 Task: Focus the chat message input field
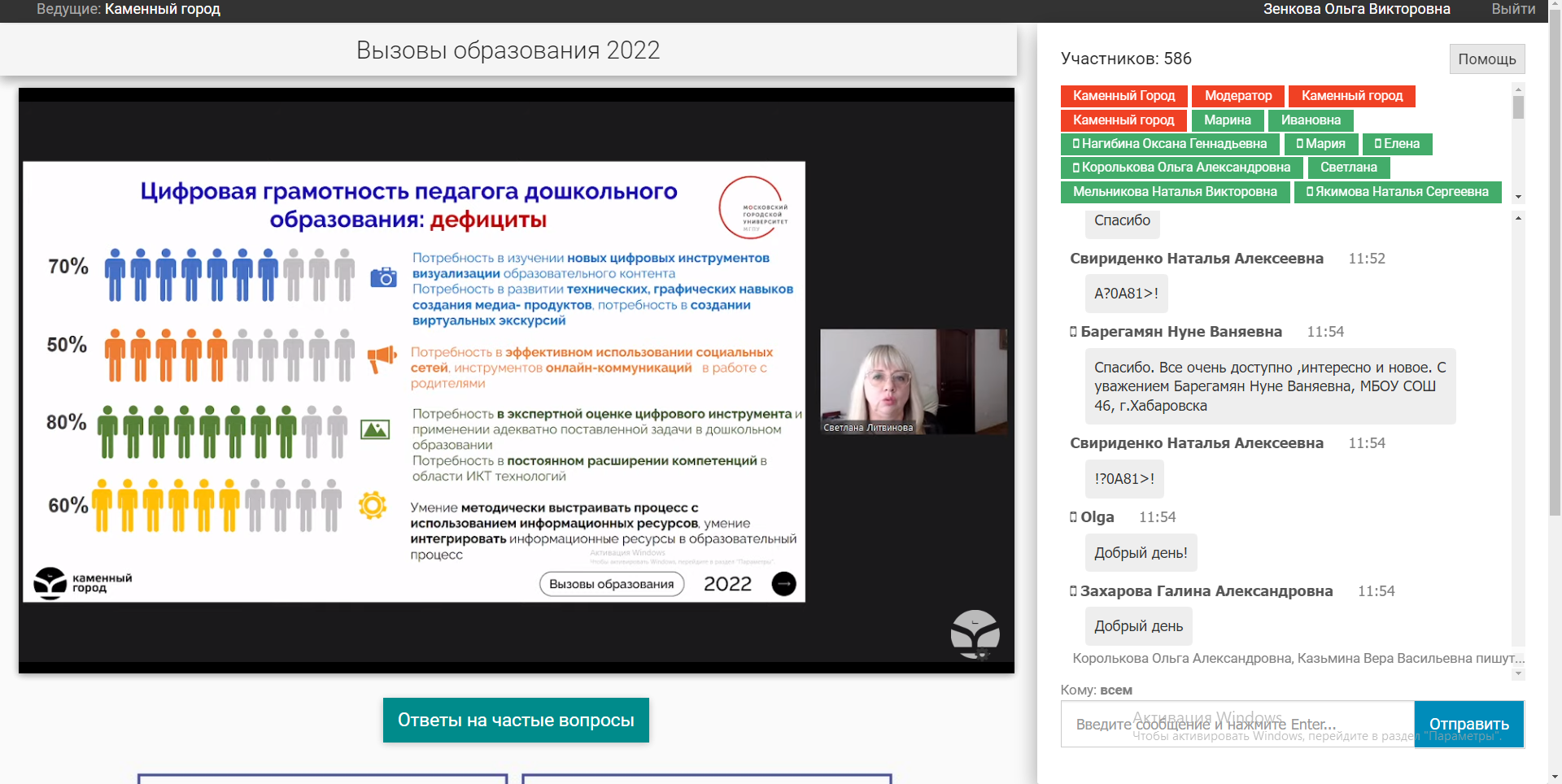[x=1237, y=724]
